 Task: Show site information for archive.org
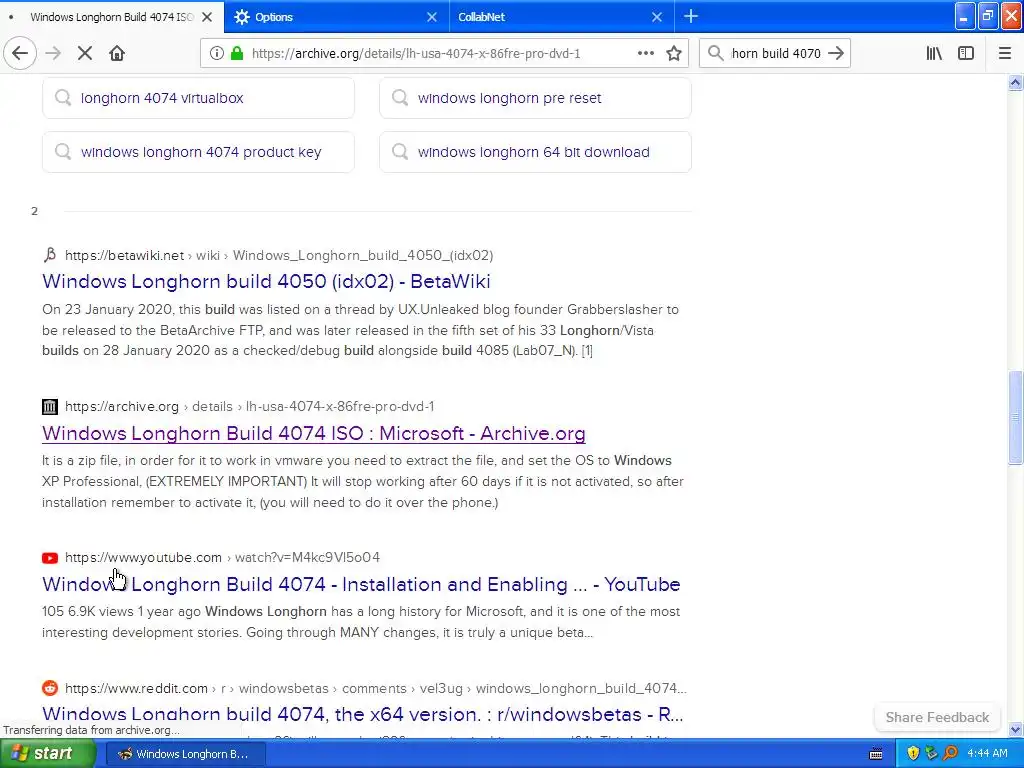point(217,53)
